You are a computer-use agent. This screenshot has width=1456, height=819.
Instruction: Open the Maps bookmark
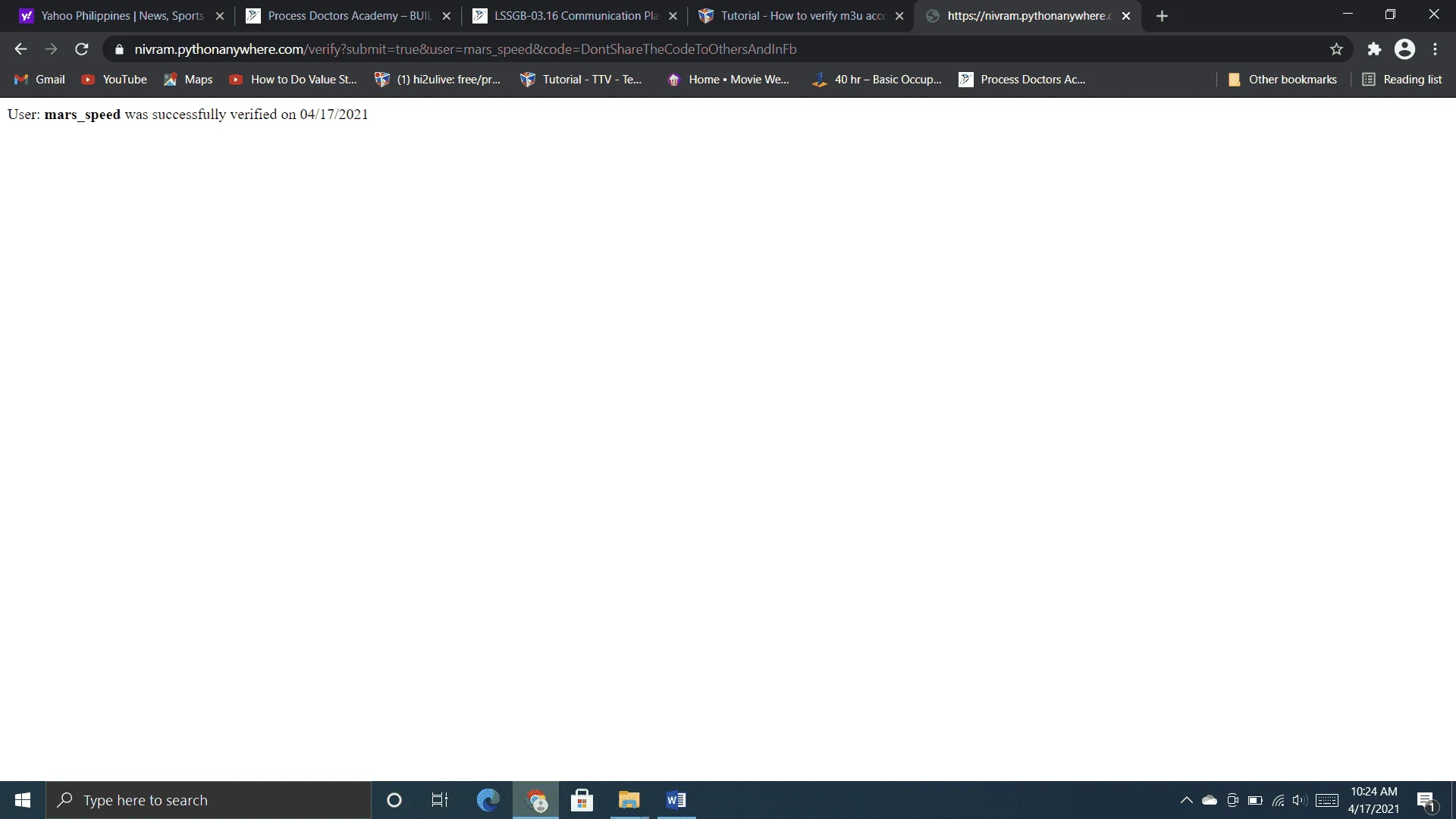pos(188,80)
